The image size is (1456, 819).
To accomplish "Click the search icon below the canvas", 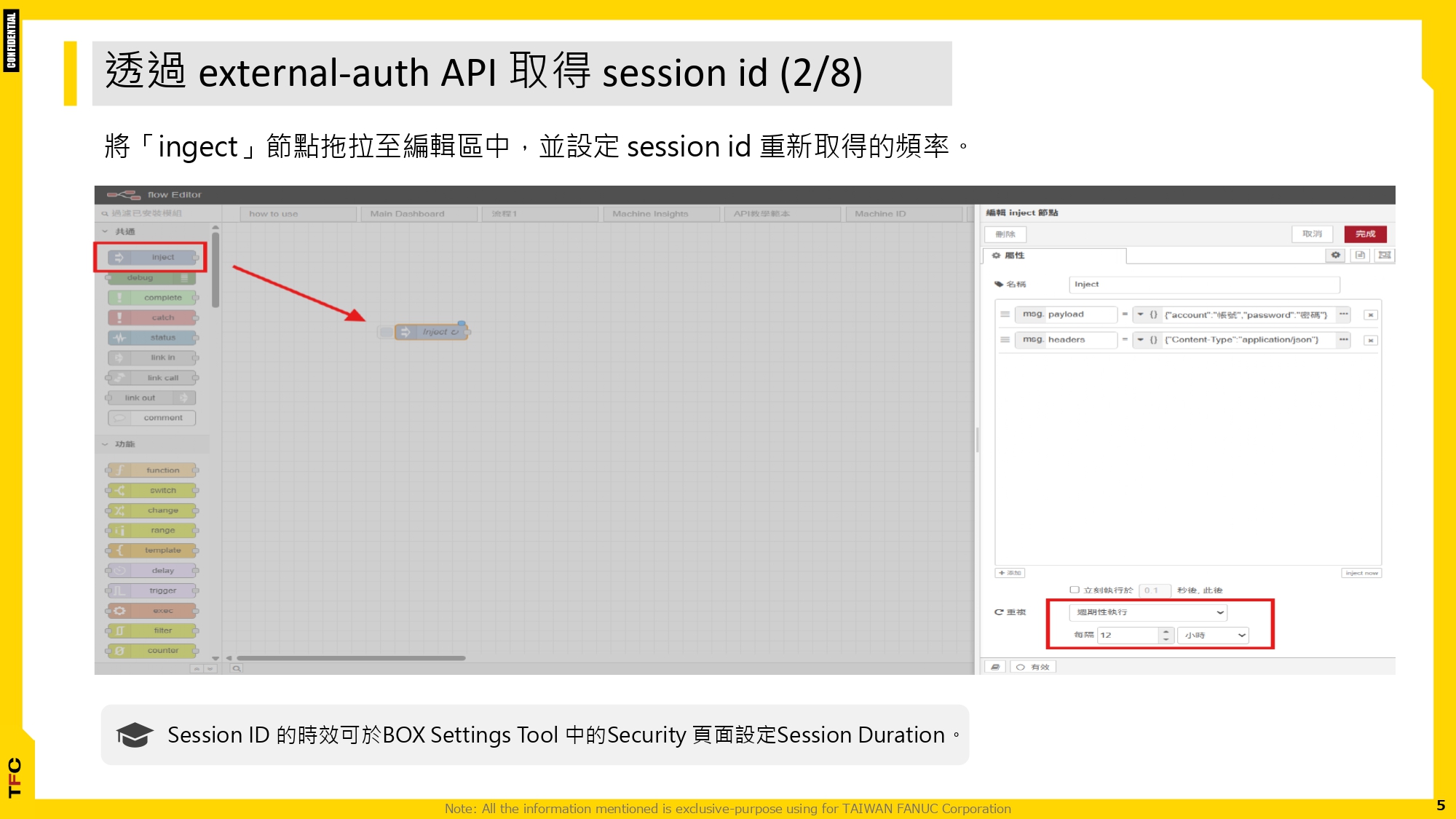I will pyautogui.click(x=237, y=668).
